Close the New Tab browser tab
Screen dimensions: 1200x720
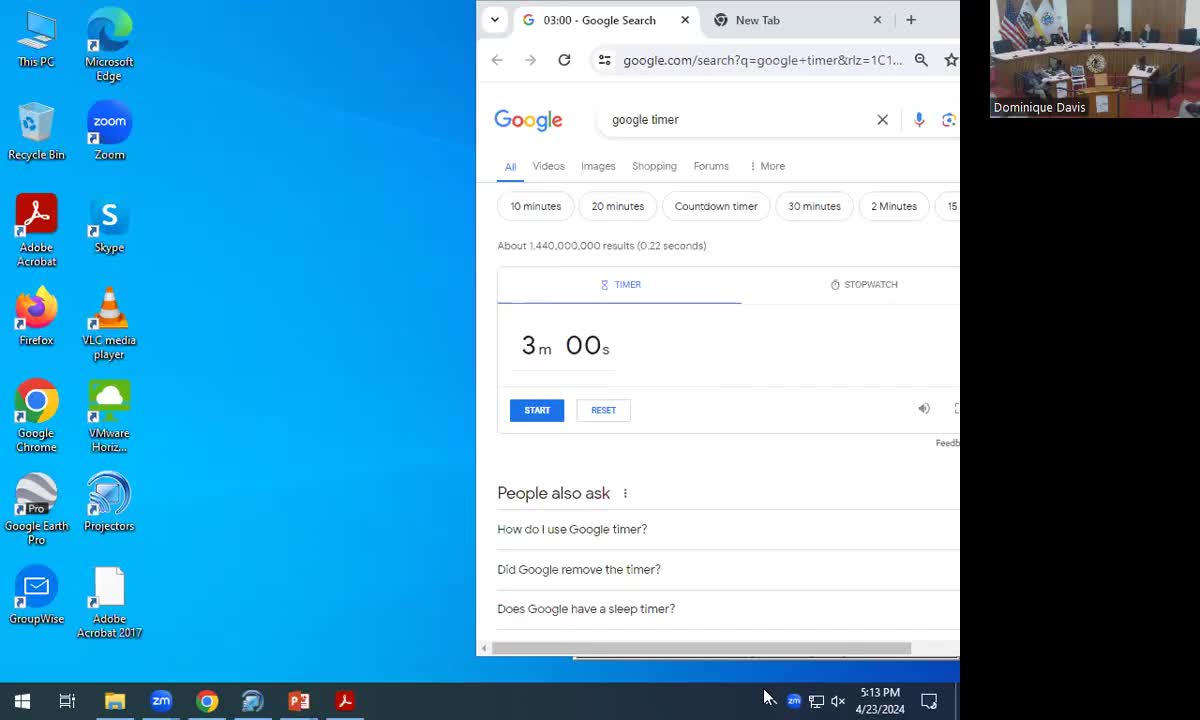click(x=877, y=20)
